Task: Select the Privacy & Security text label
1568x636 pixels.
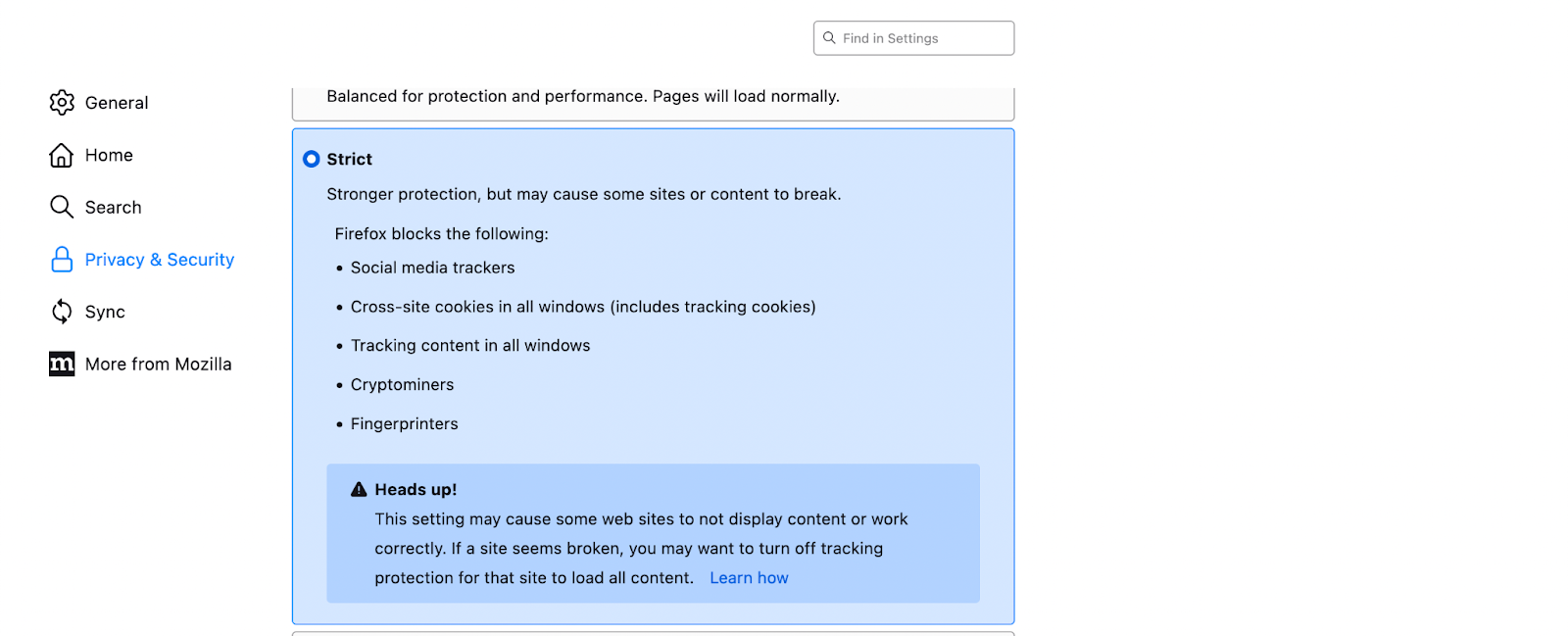Action: point(160,260)
